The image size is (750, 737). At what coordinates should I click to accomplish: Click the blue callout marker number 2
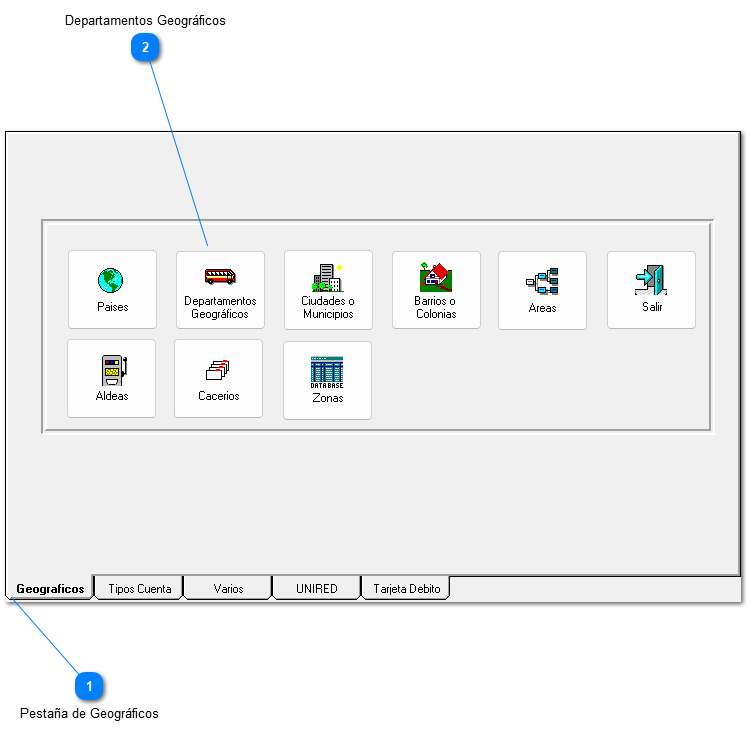tap(146, 47)
